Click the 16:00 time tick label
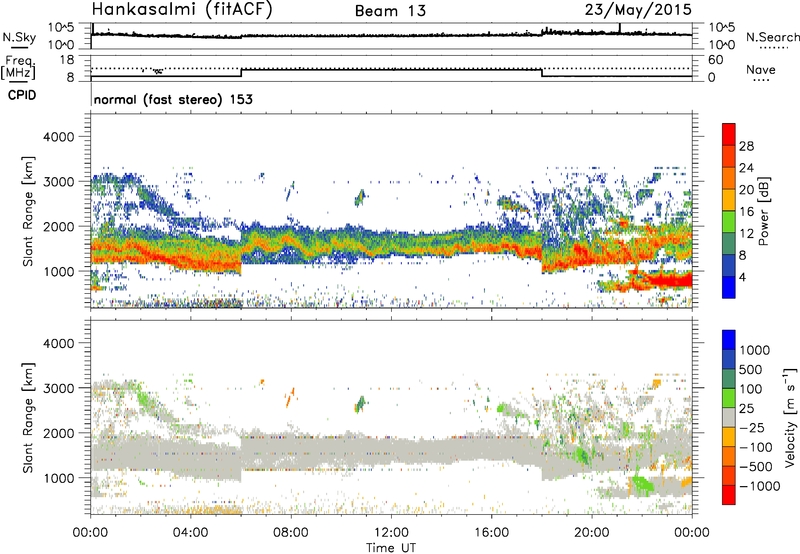 tap(491, 533)
